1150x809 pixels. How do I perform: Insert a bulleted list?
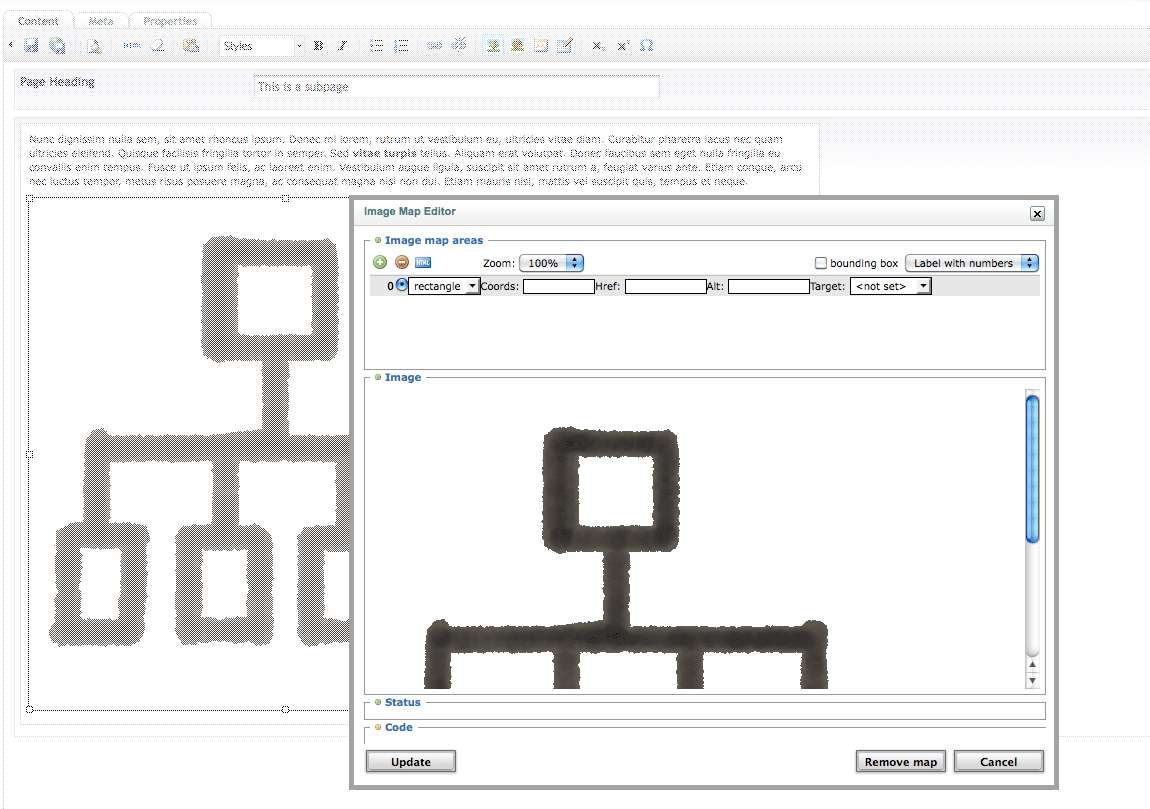(x=376, y=45)
